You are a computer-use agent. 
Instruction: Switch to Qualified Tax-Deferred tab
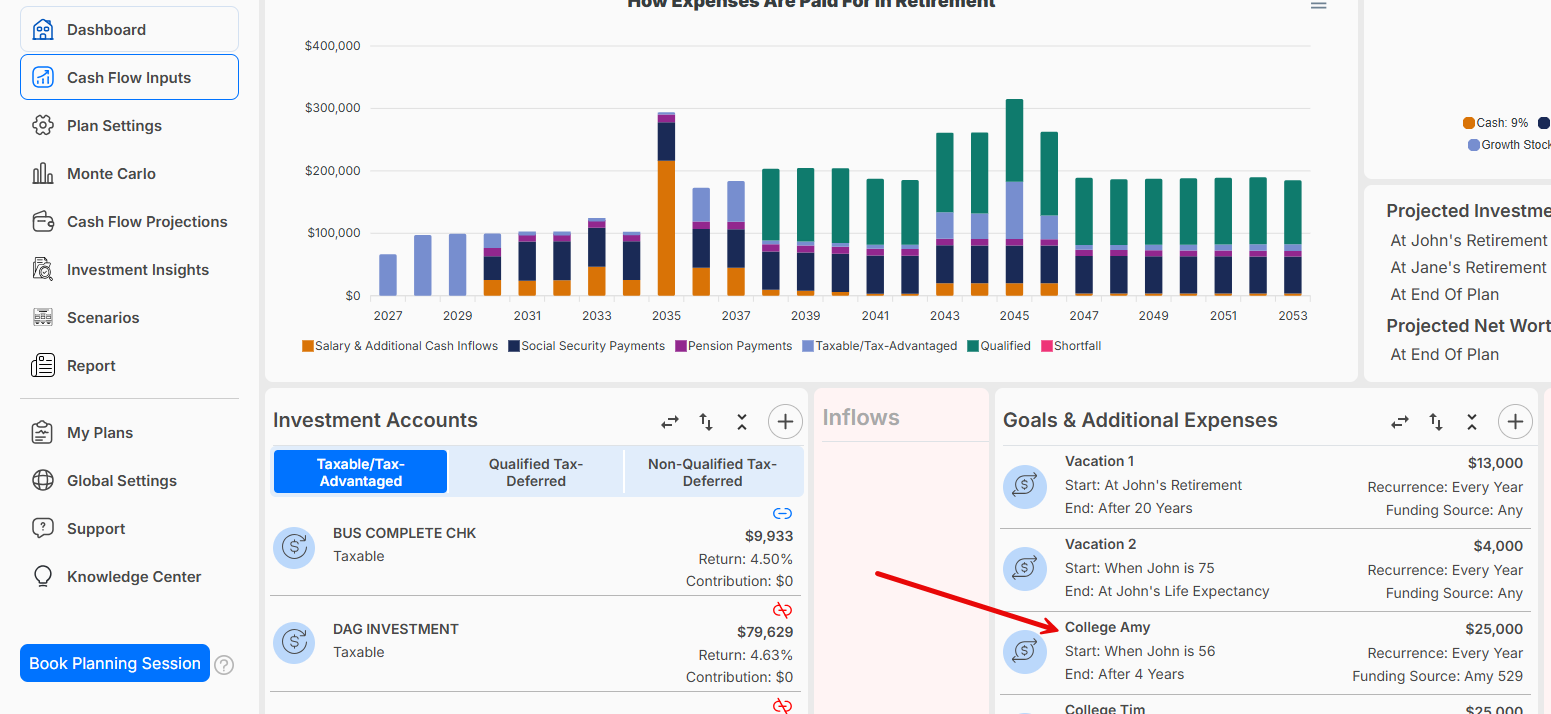click(536, 472)
